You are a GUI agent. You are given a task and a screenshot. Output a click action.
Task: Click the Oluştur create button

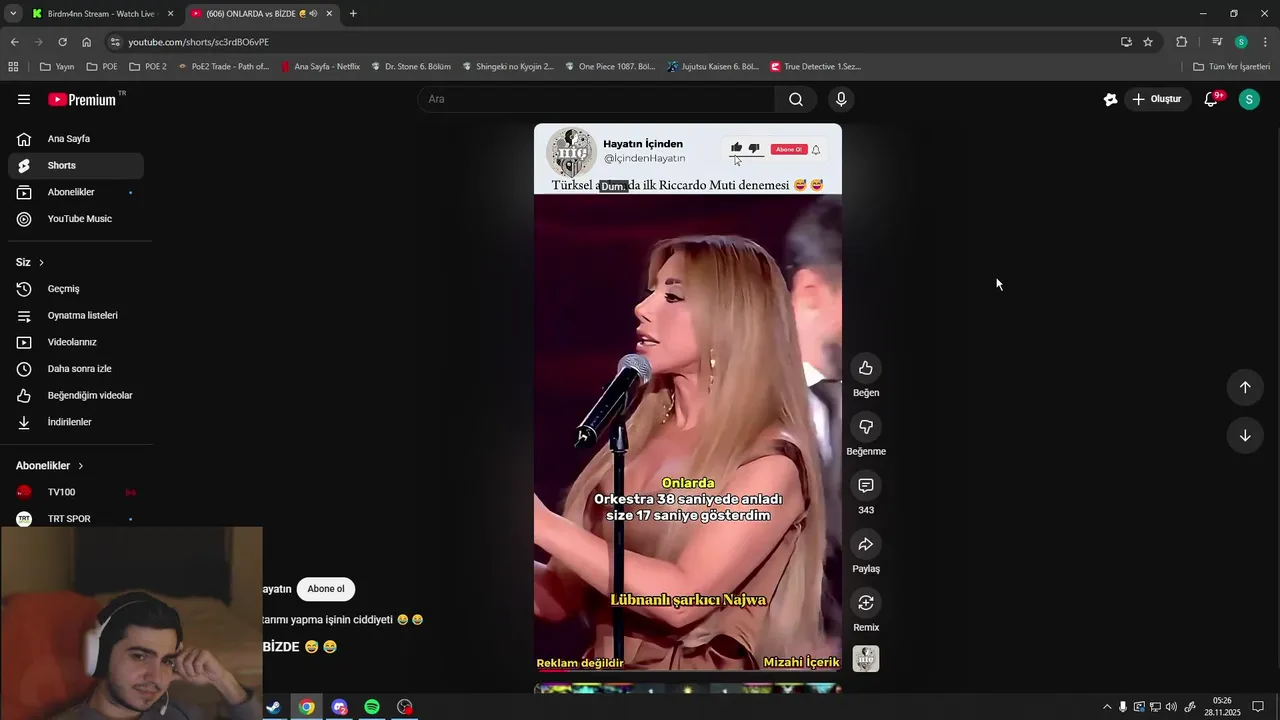(1157, 99)
